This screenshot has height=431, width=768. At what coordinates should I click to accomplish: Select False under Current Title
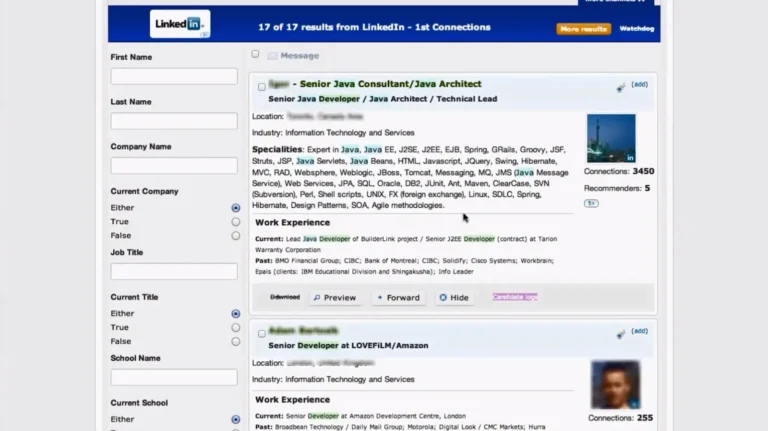point(236,341)
